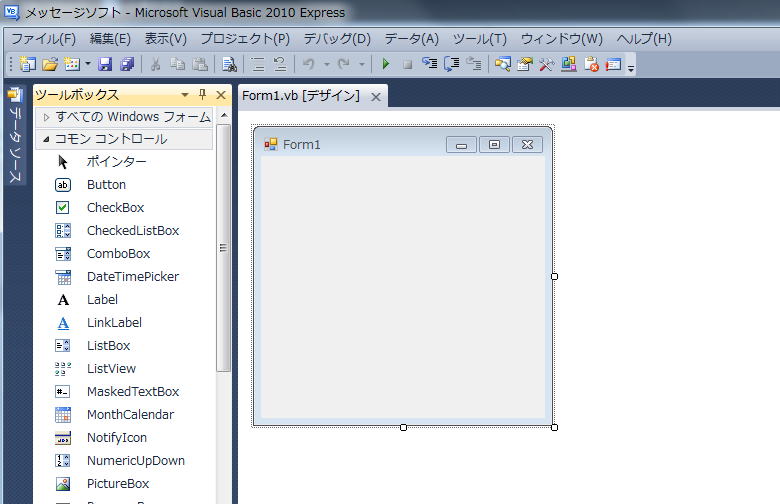Image resolution: width=780 pixels, height=504 pixels.
Task: Open the プロジェクト(P) menu
Action: click(245, 38)
